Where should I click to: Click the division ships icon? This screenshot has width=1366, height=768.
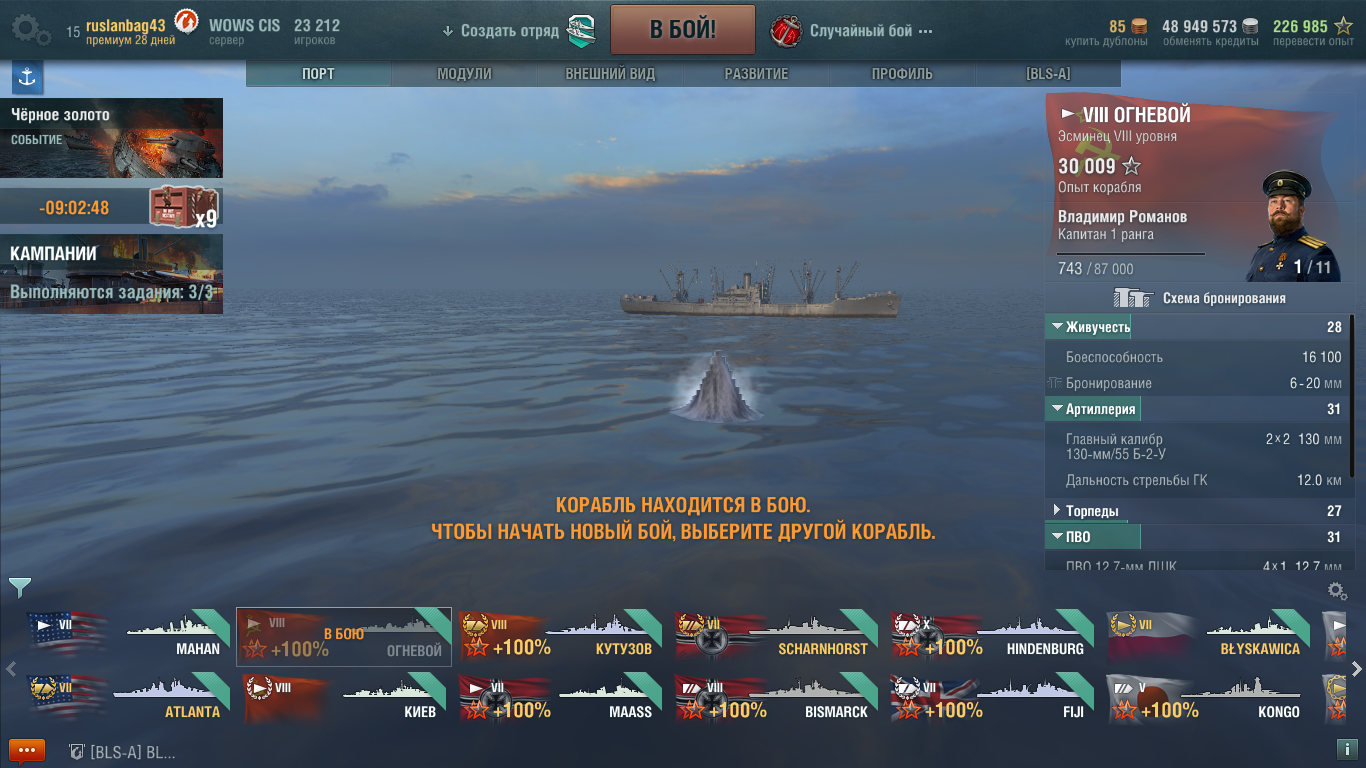point(581,31)
